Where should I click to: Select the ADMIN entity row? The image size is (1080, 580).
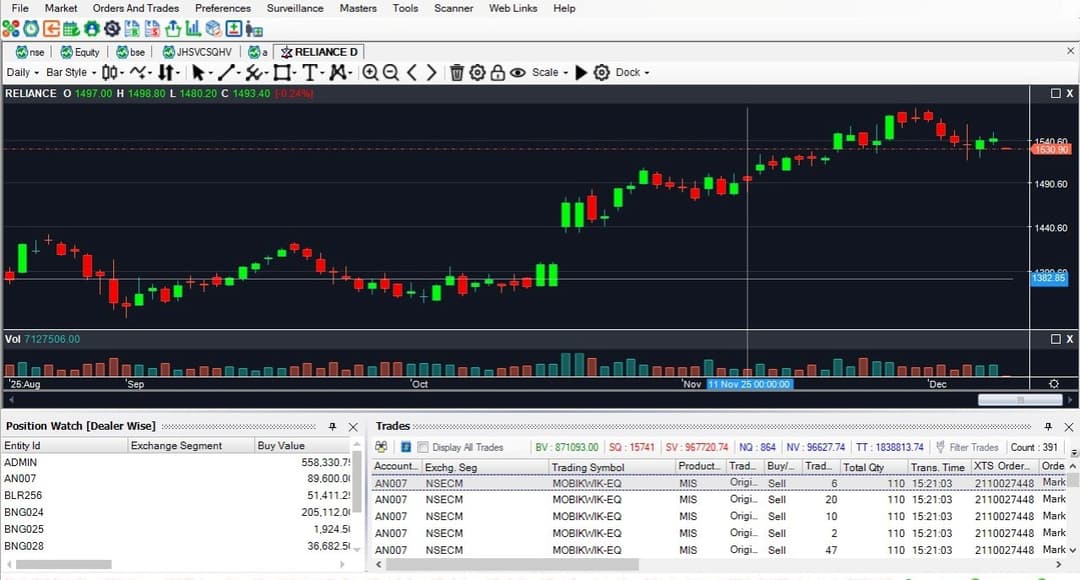click(x=178, y=462)
